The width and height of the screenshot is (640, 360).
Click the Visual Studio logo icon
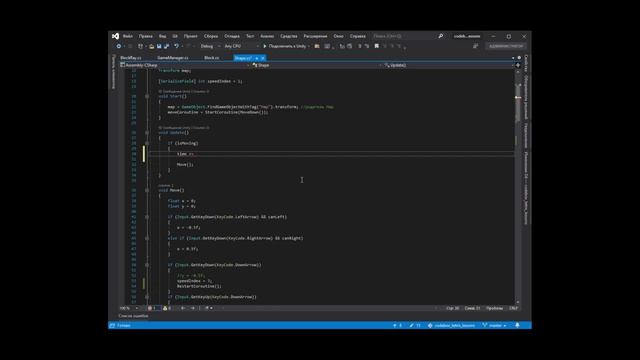point(116,36)
